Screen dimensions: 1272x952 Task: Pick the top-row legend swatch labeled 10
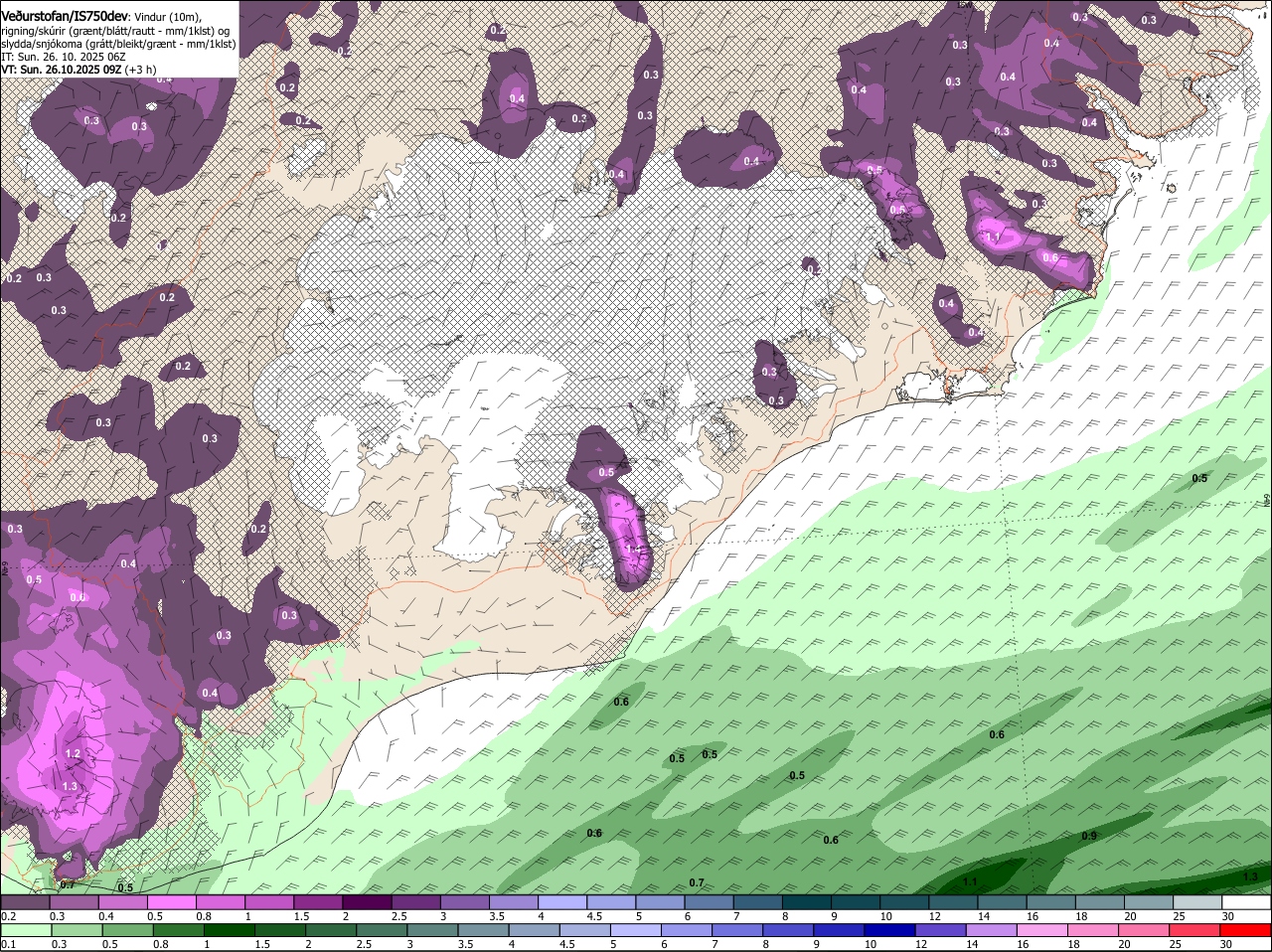pyautogui.click(x=905, y=903)
